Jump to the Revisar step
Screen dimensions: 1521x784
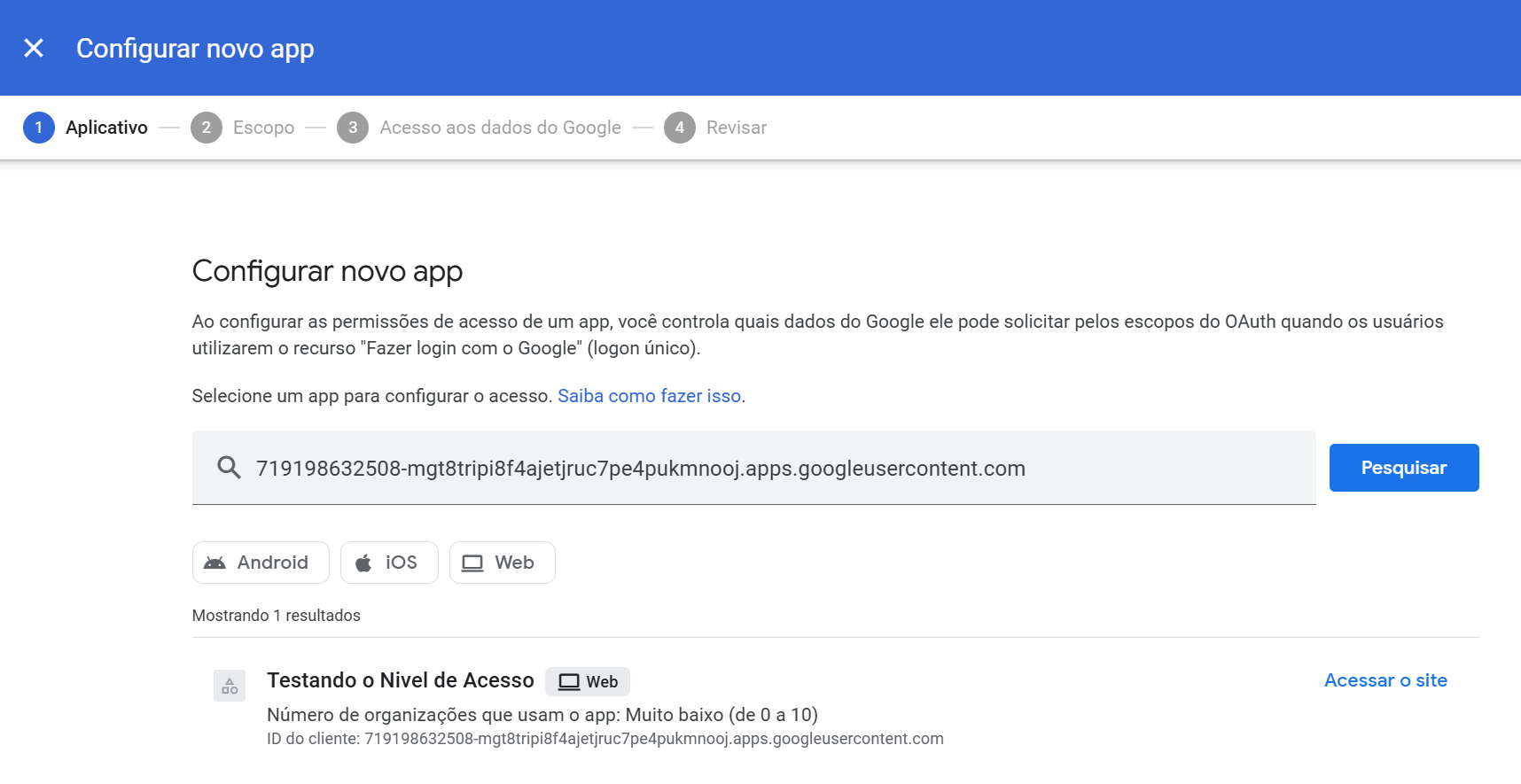point(736,128)
